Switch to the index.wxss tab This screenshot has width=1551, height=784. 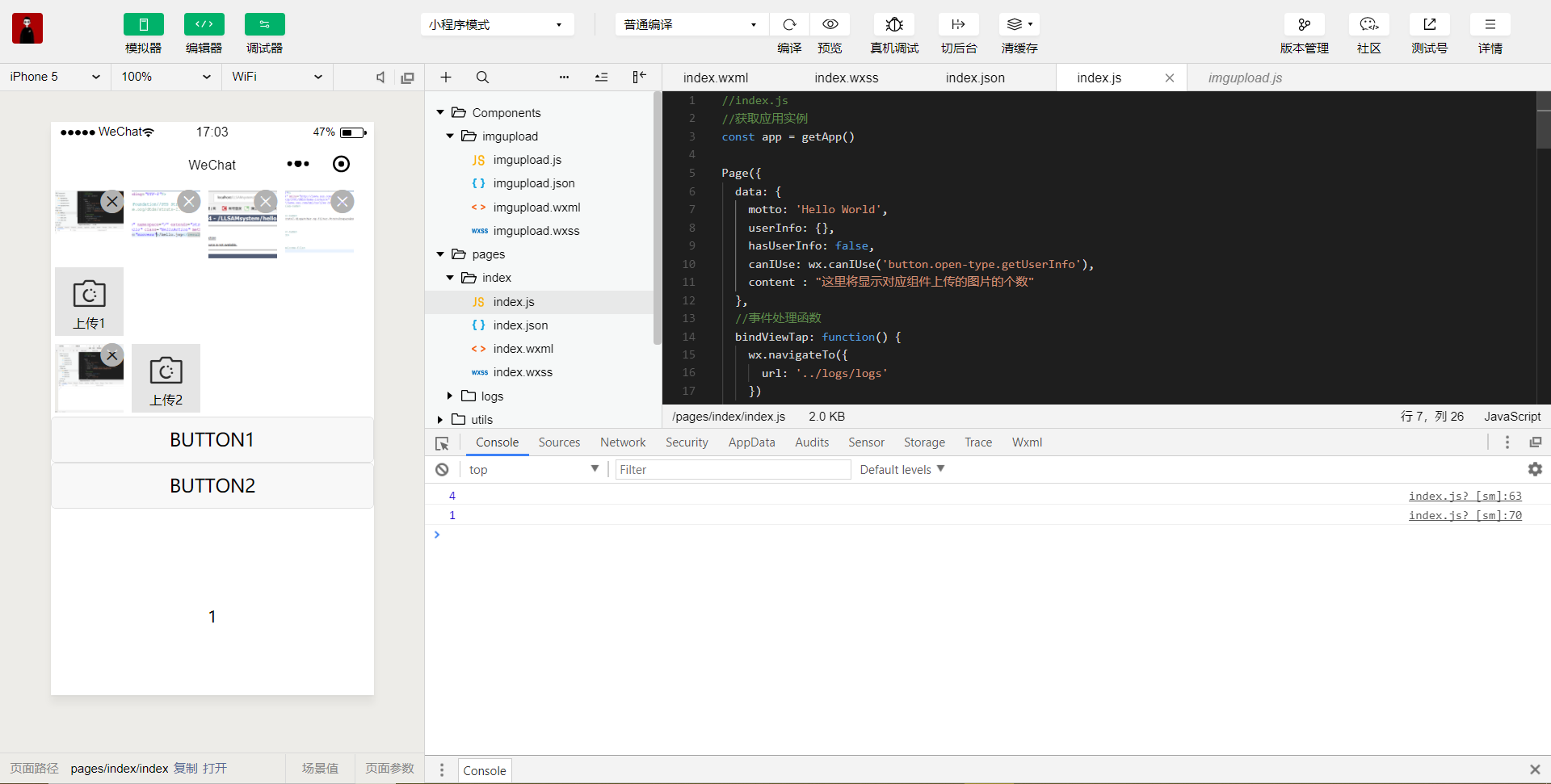click(x=847, y=78)
